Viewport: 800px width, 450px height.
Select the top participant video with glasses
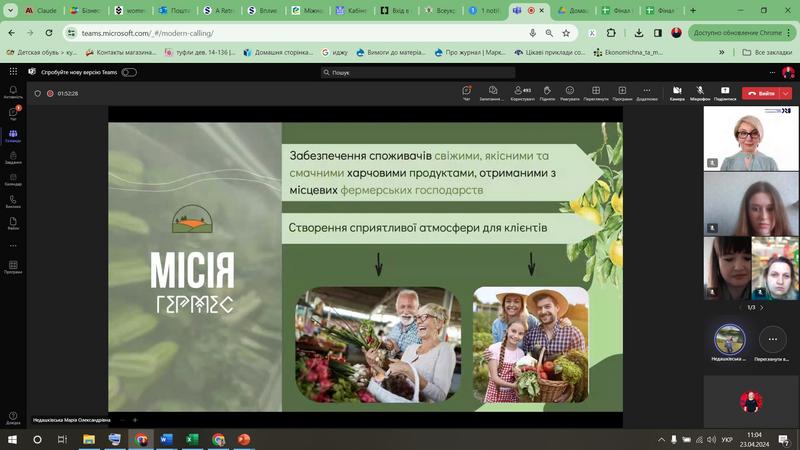tap(751, 138)
